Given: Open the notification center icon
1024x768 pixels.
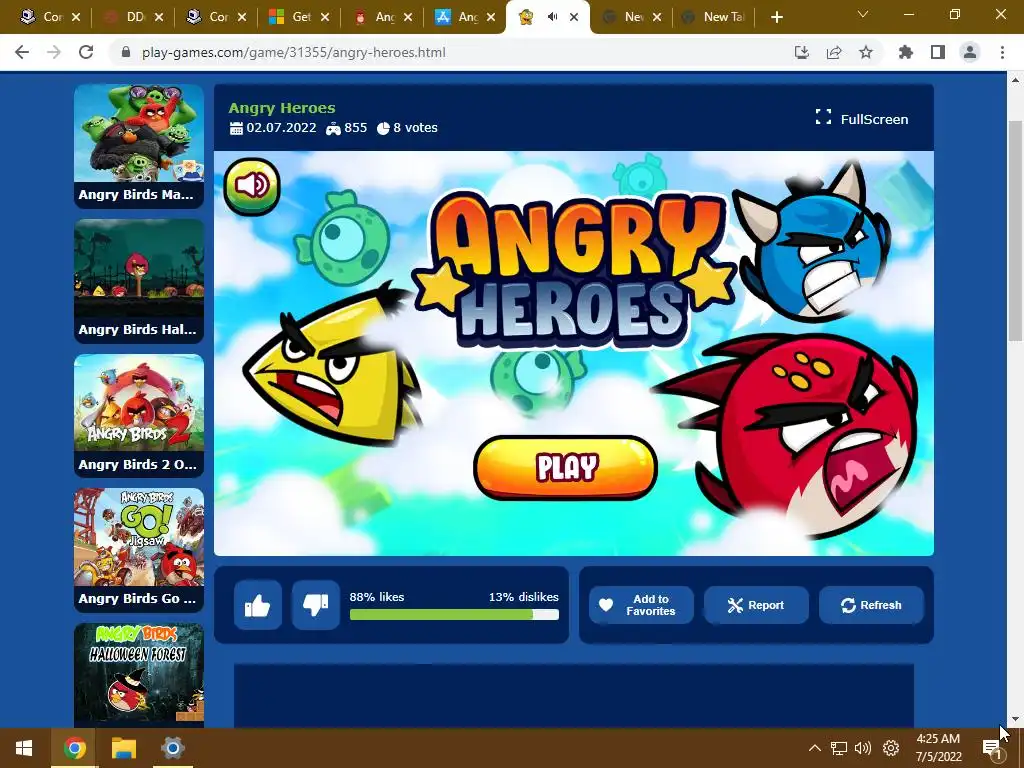Looking at the screenshot, I should (991, 749).
